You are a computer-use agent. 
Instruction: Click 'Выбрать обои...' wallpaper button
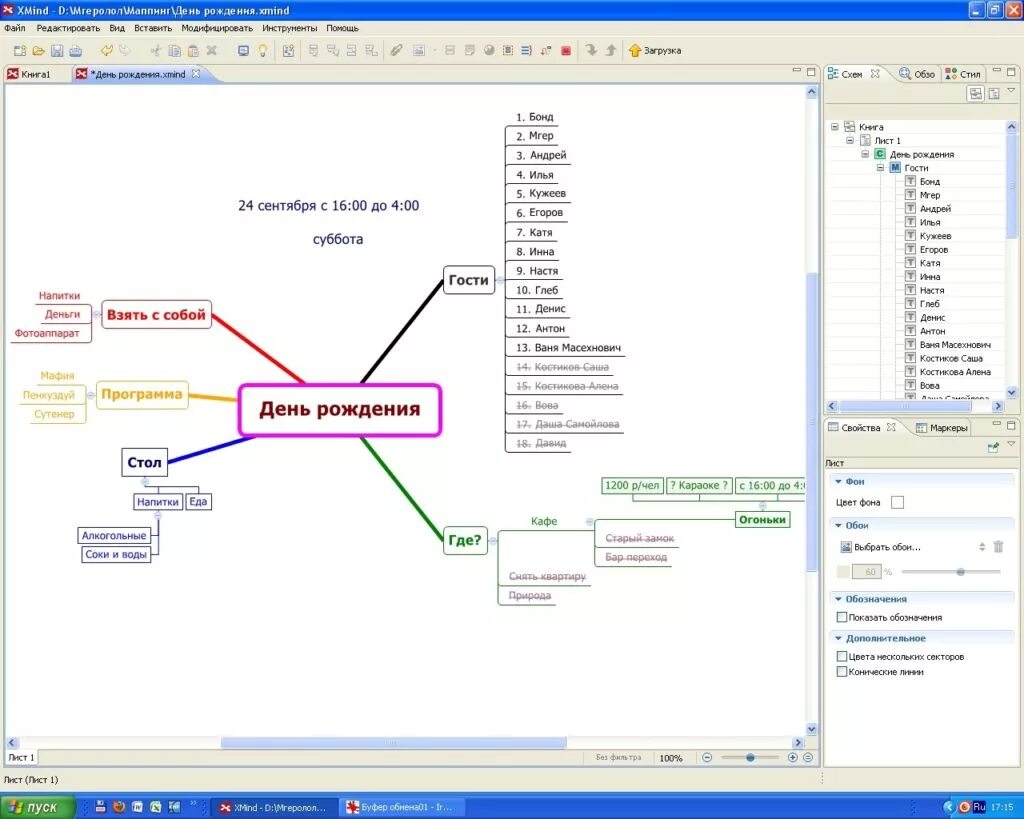[880, 547]
